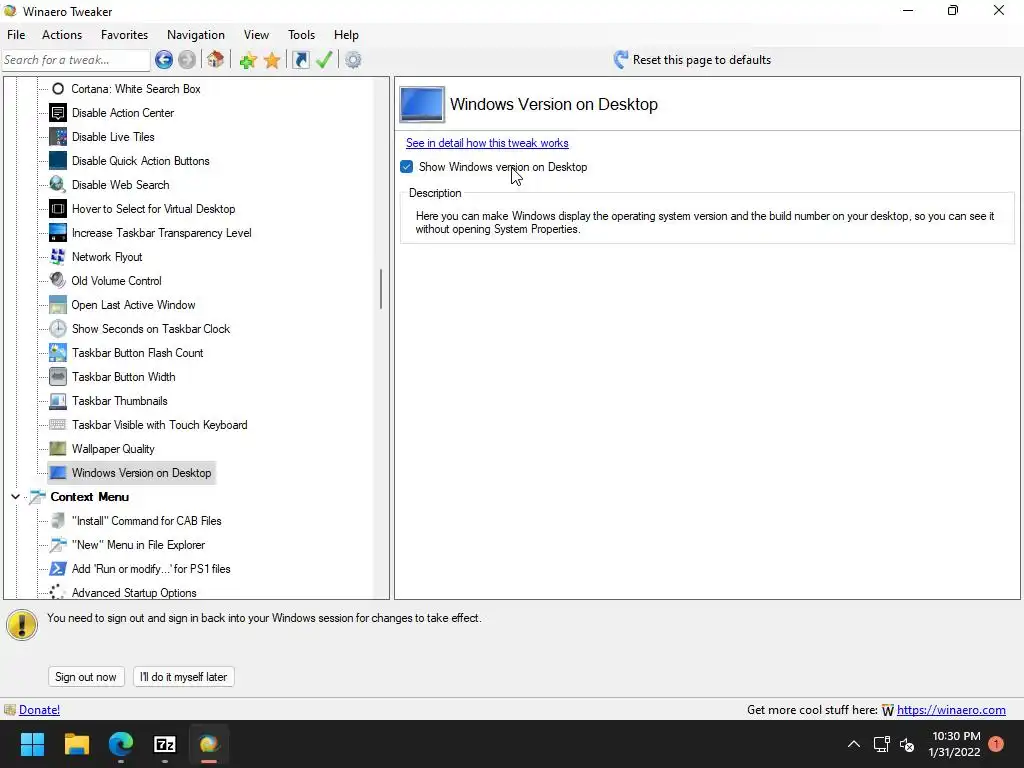
Task: Click the Taskbar Button Width icon
Action: pyautogui.click(x=58, y=377)
